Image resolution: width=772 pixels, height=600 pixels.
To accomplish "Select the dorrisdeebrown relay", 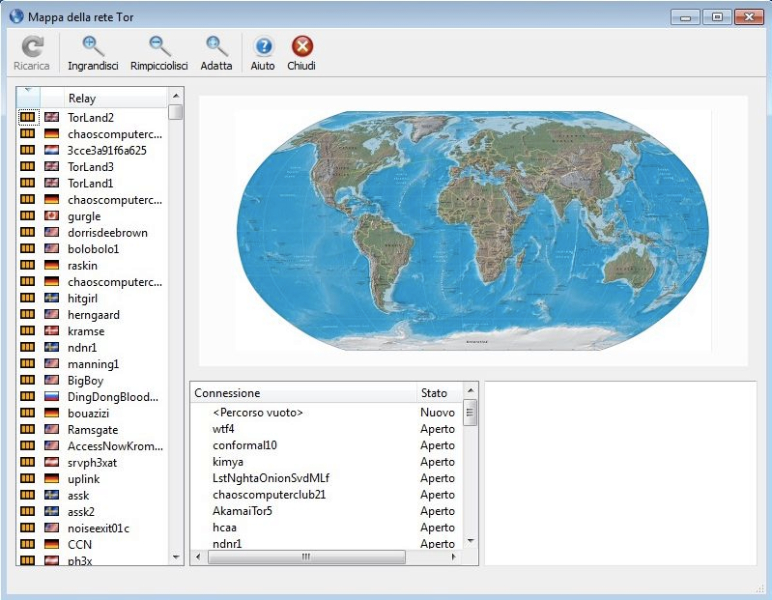I will point(107,233).
